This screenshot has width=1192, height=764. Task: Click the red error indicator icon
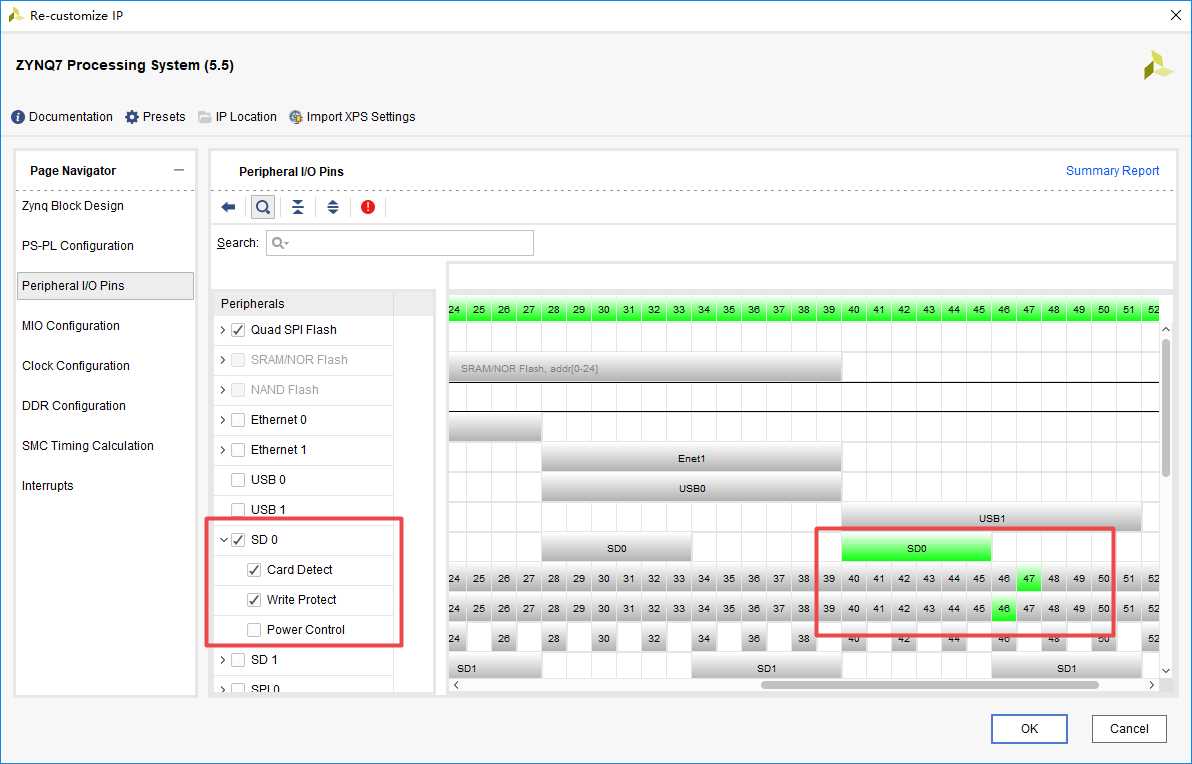(x=368, y=207)
